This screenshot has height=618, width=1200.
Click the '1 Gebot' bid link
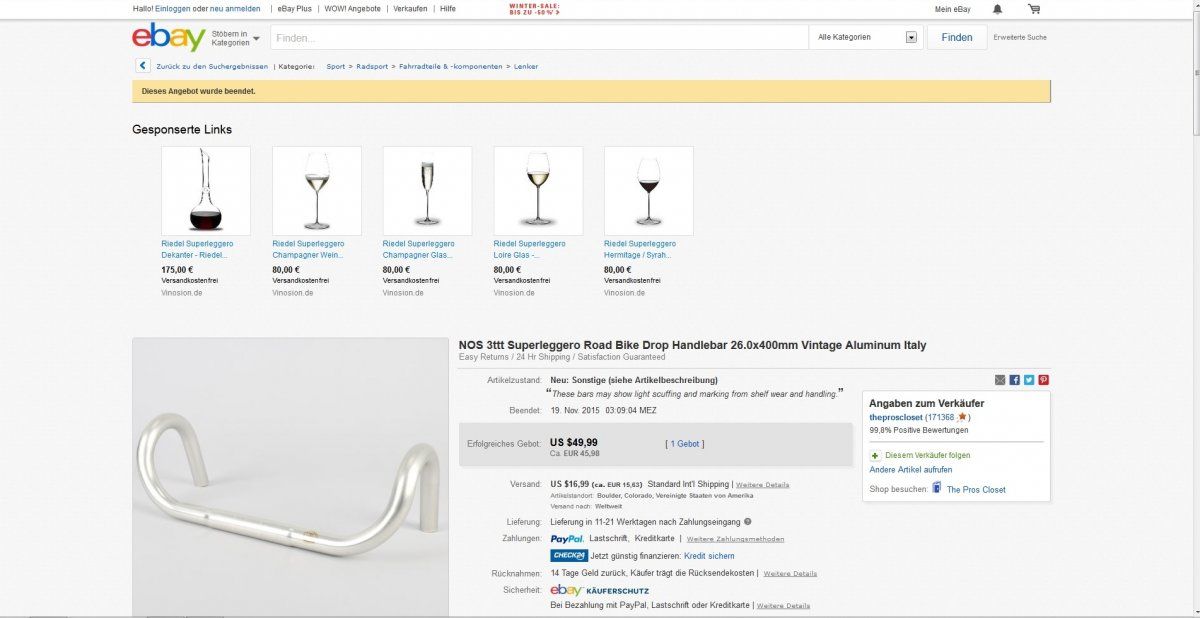(x=684, y=443)
